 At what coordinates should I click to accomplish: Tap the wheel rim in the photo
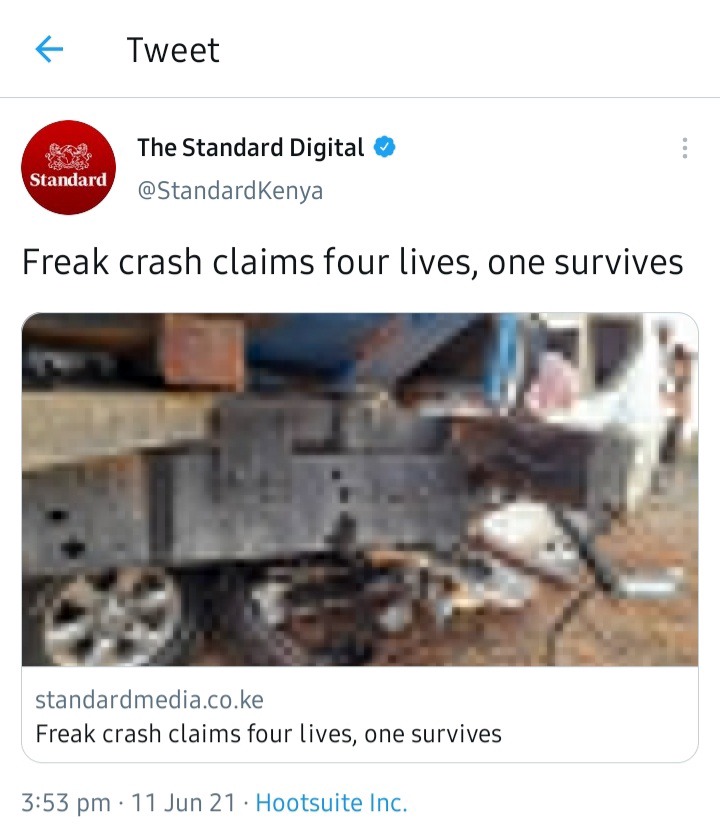[x=111, y=617]
